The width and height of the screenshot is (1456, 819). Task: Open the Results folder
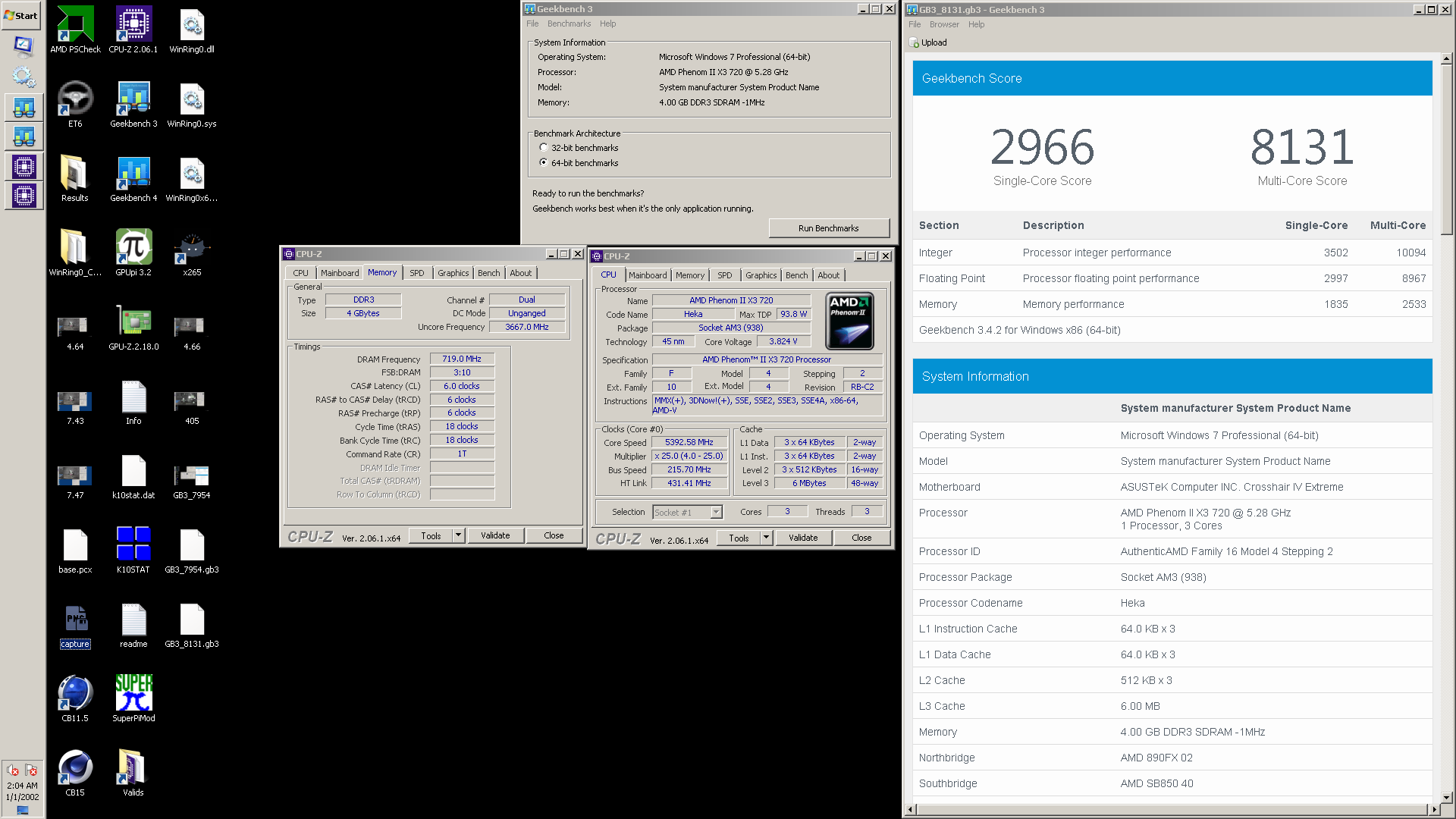pyautogui.click(x=75, y=177)
